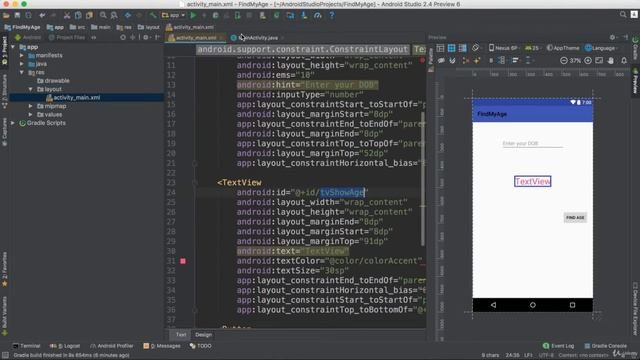Click the preview warnings bell icon
Image resolution: width=640 pixels, height=360 pixels.
(624, 60)
